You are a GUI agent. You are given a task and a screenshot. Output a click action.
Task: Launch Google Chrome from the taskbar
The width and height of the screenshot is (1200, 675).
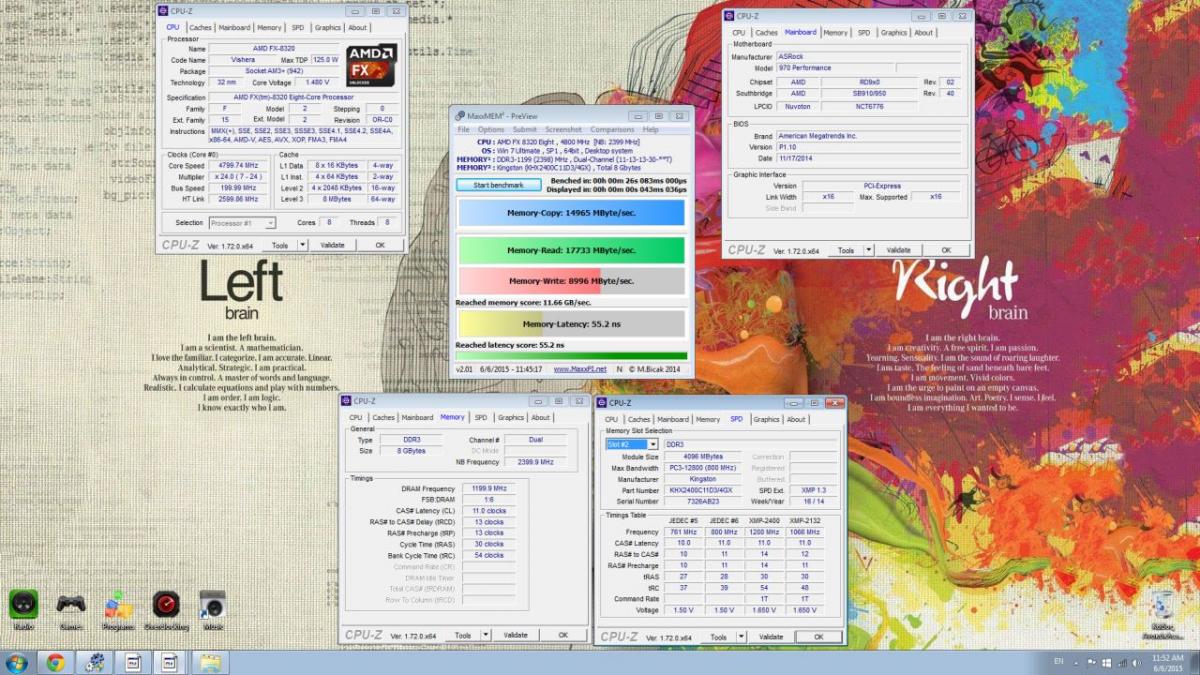[55, 663]
